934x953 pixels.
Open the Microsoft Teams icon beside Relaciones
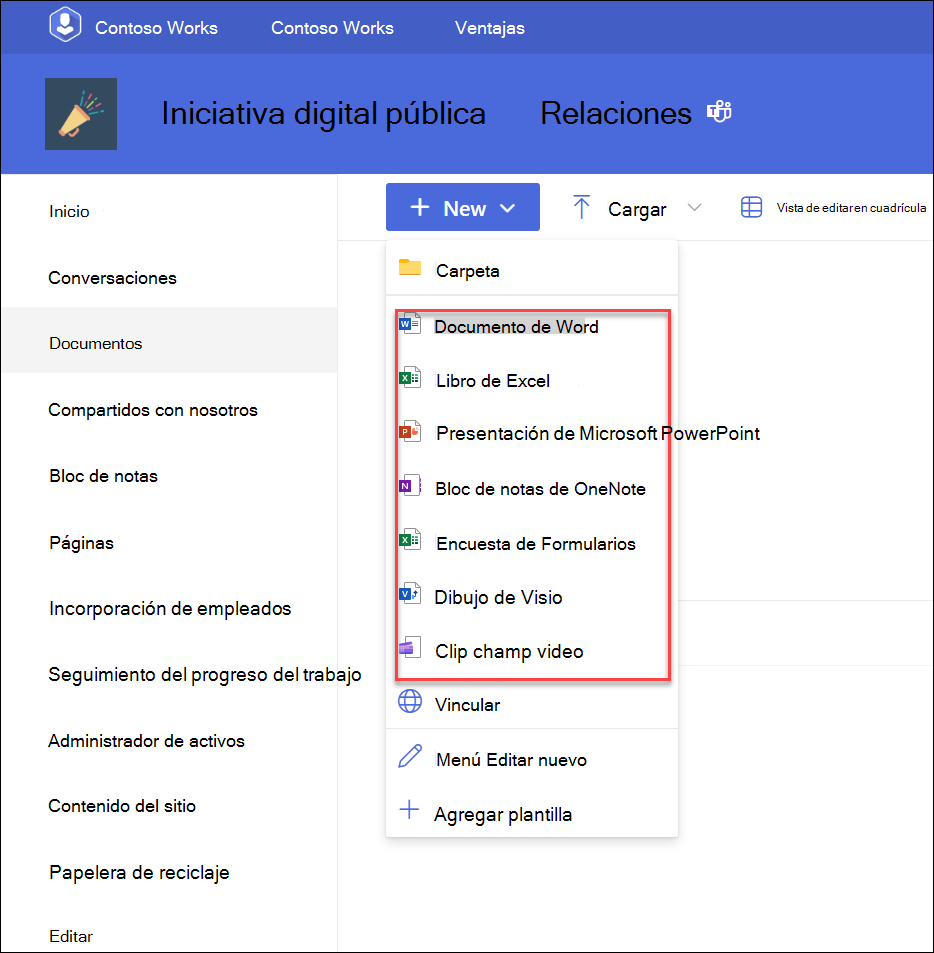tap(719, 111)
